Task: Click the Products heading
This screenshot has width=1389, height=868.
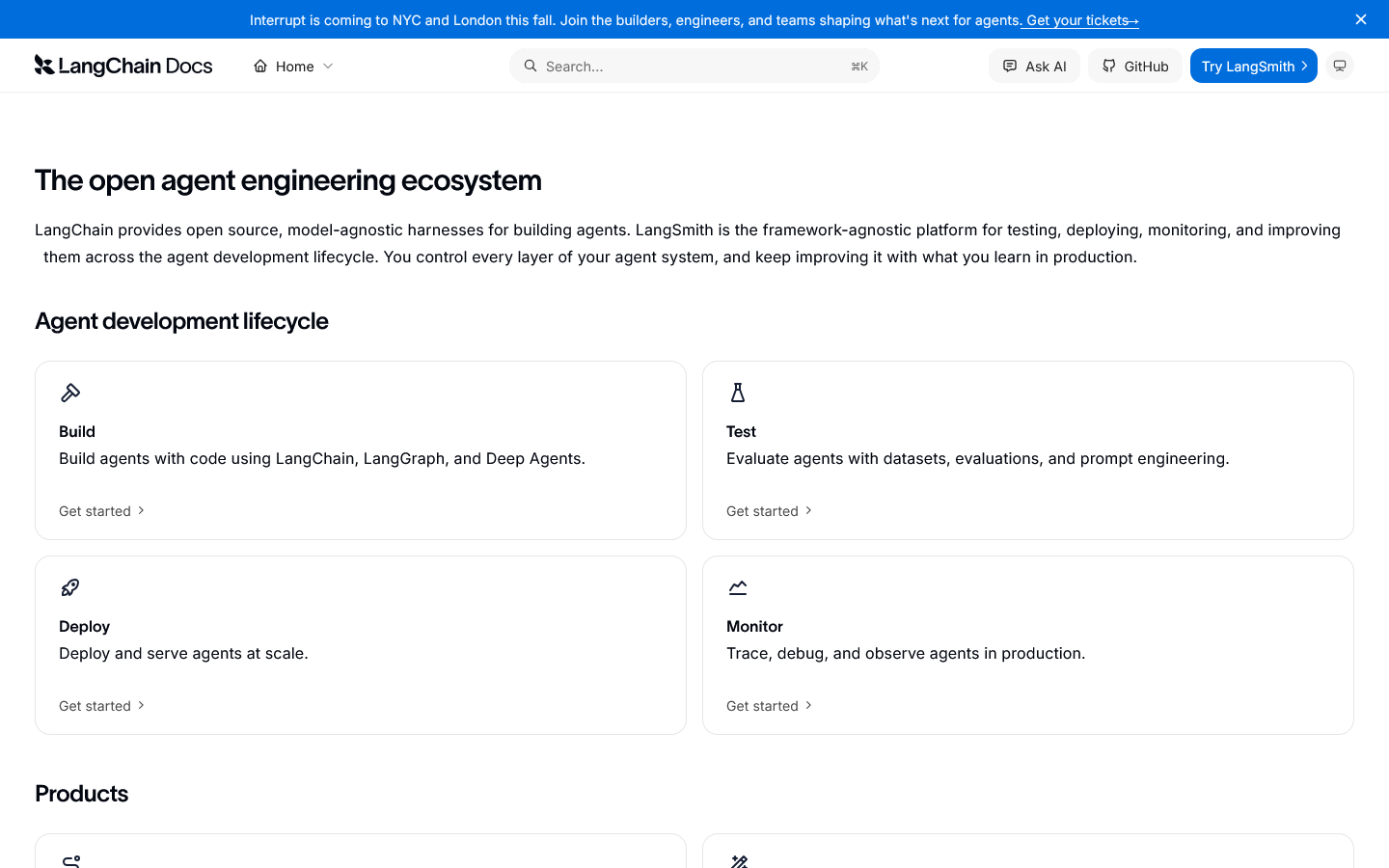Action: pyautogui.click(x=81, y=794)
